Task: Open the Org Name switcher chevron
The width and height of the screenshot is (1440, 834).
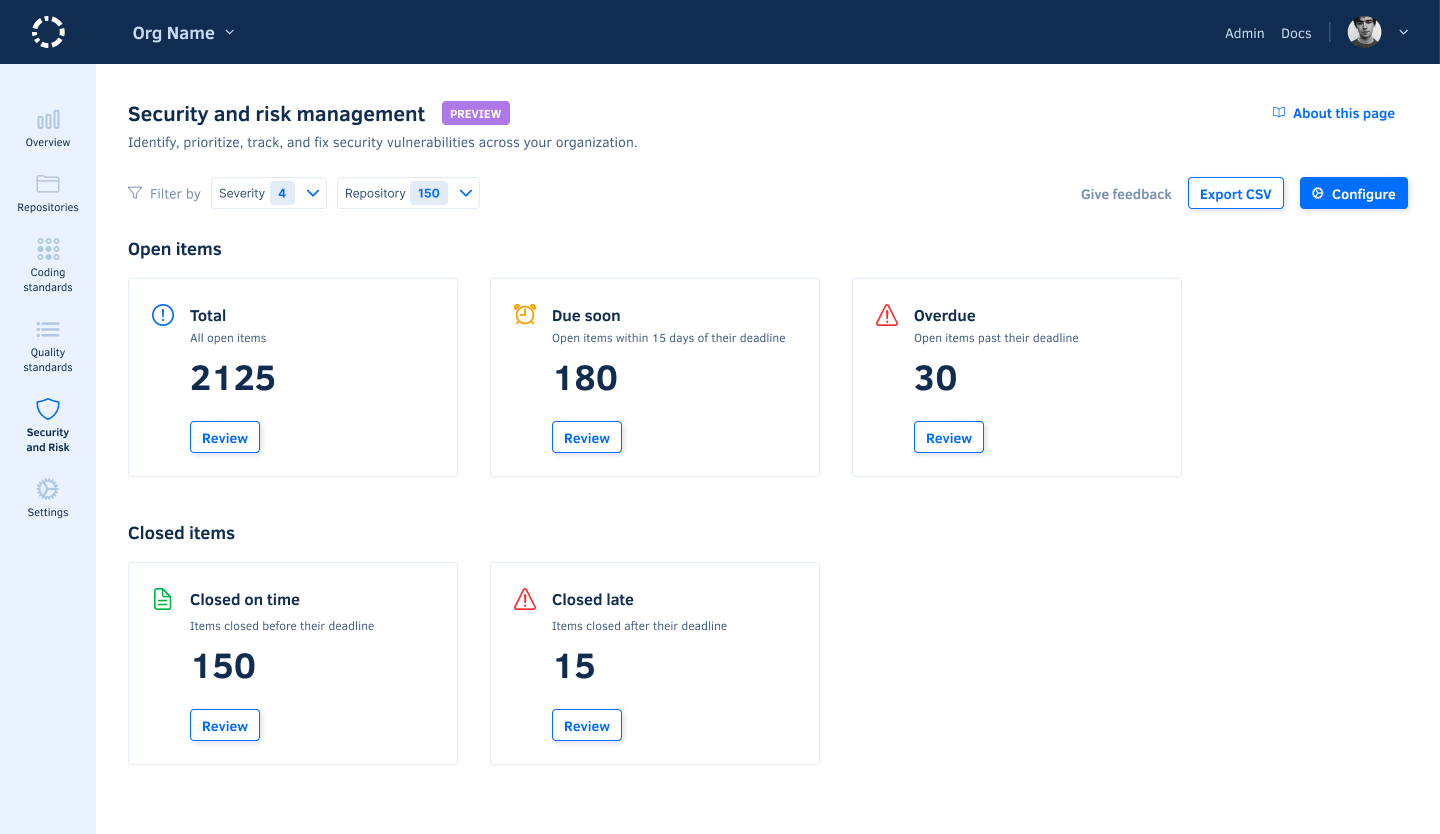Action: (231, 32)
